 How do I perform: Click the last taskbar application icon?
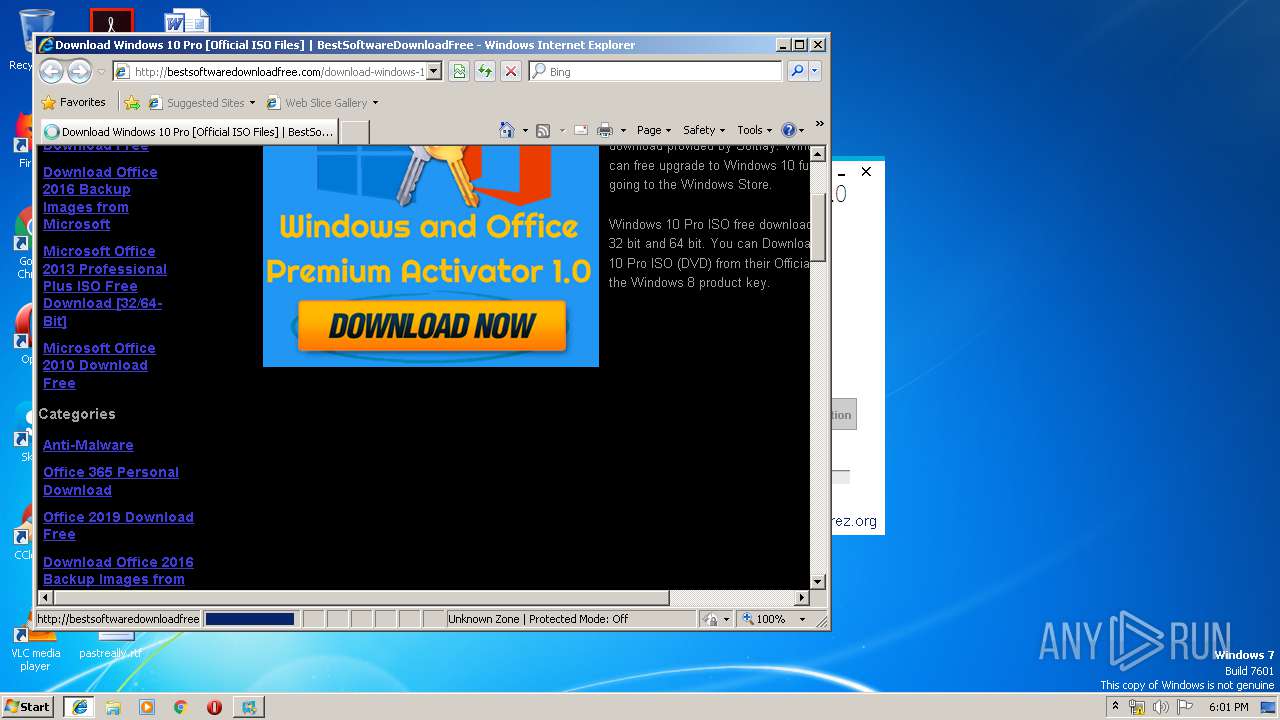pyautogui.click(x=248, y=706)
